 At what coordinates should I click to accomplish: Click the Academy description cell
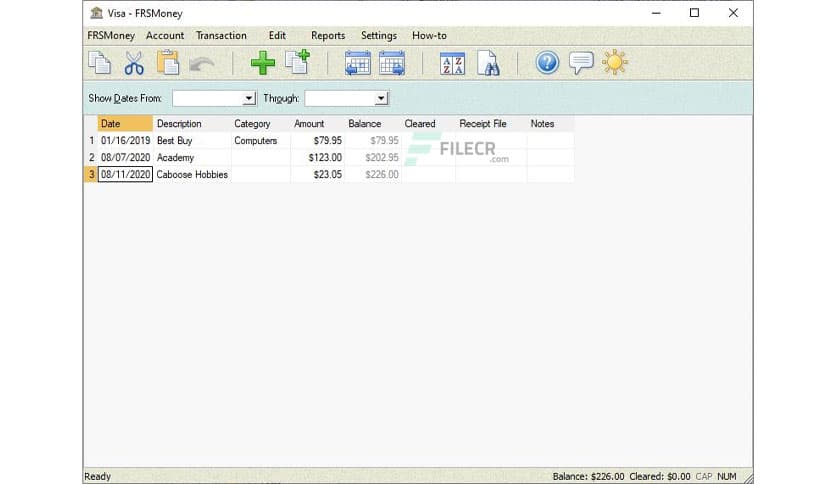192,158
